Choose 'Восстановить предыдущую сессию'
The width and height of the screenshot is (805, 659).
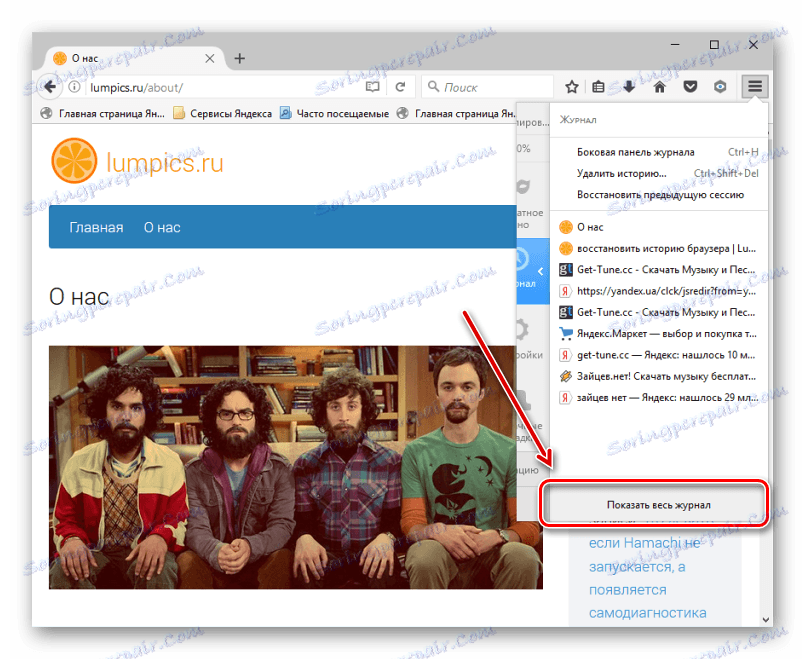659,195
